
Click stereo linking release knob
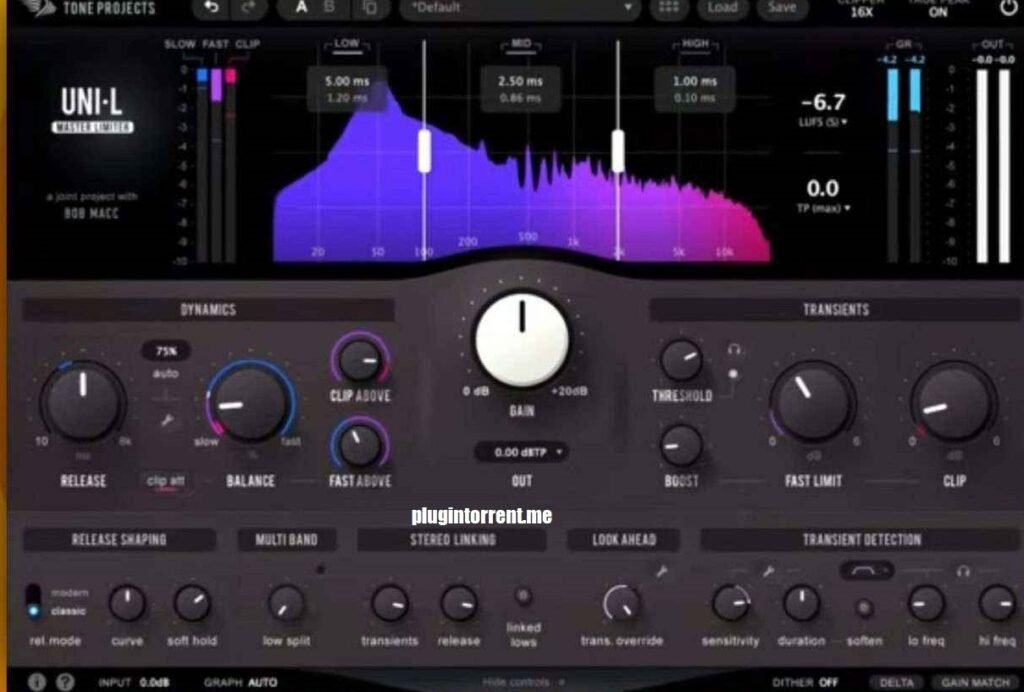(458, 603)
